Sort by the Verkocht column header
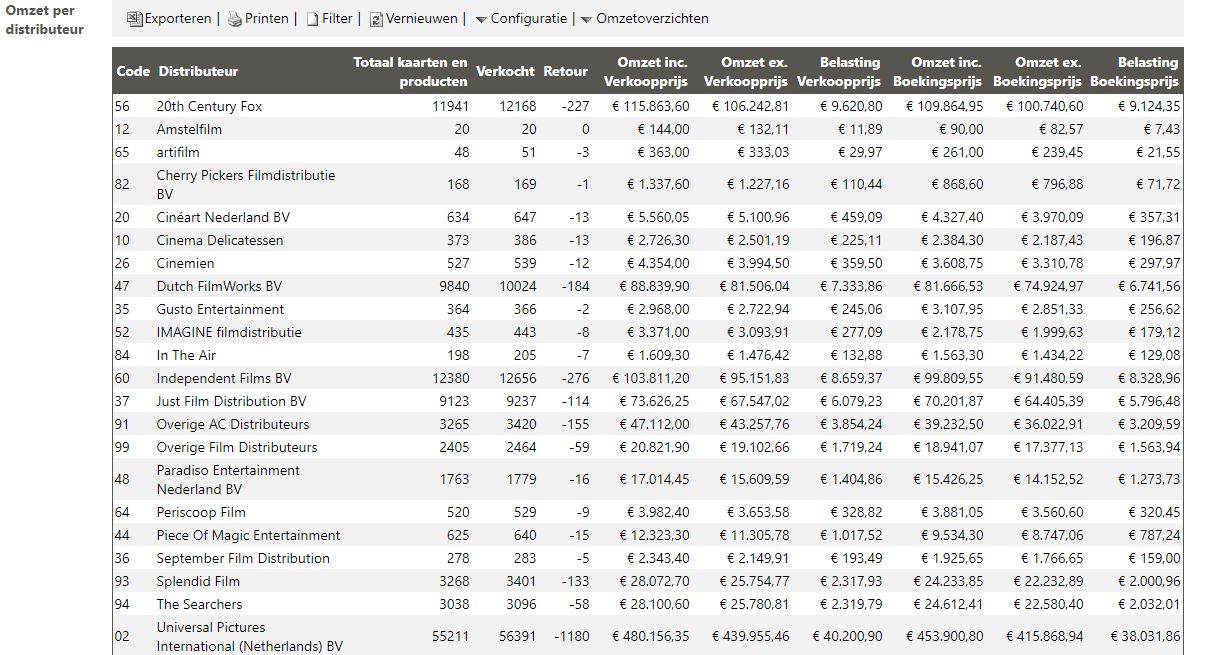Screen dimensions: 1206x655 pyautogui.click(x=505, y=71)
